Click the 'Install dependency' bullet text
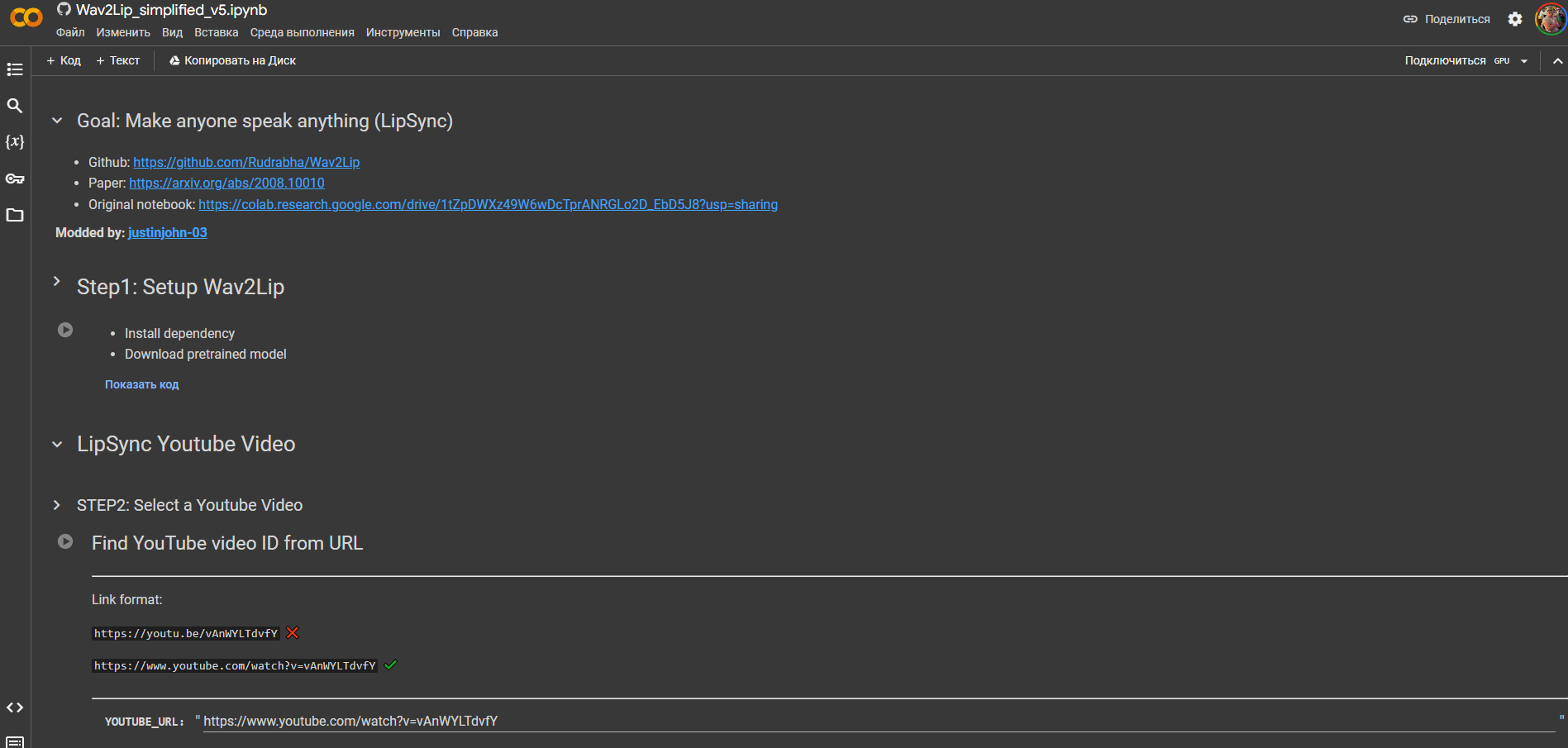The image size is (1568, 748). (179, 333)
